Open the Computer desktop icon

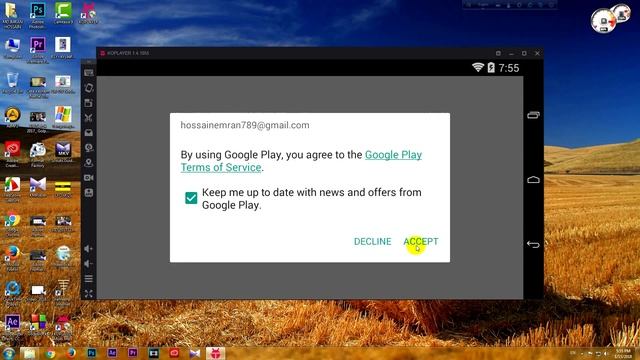(12, 48)
